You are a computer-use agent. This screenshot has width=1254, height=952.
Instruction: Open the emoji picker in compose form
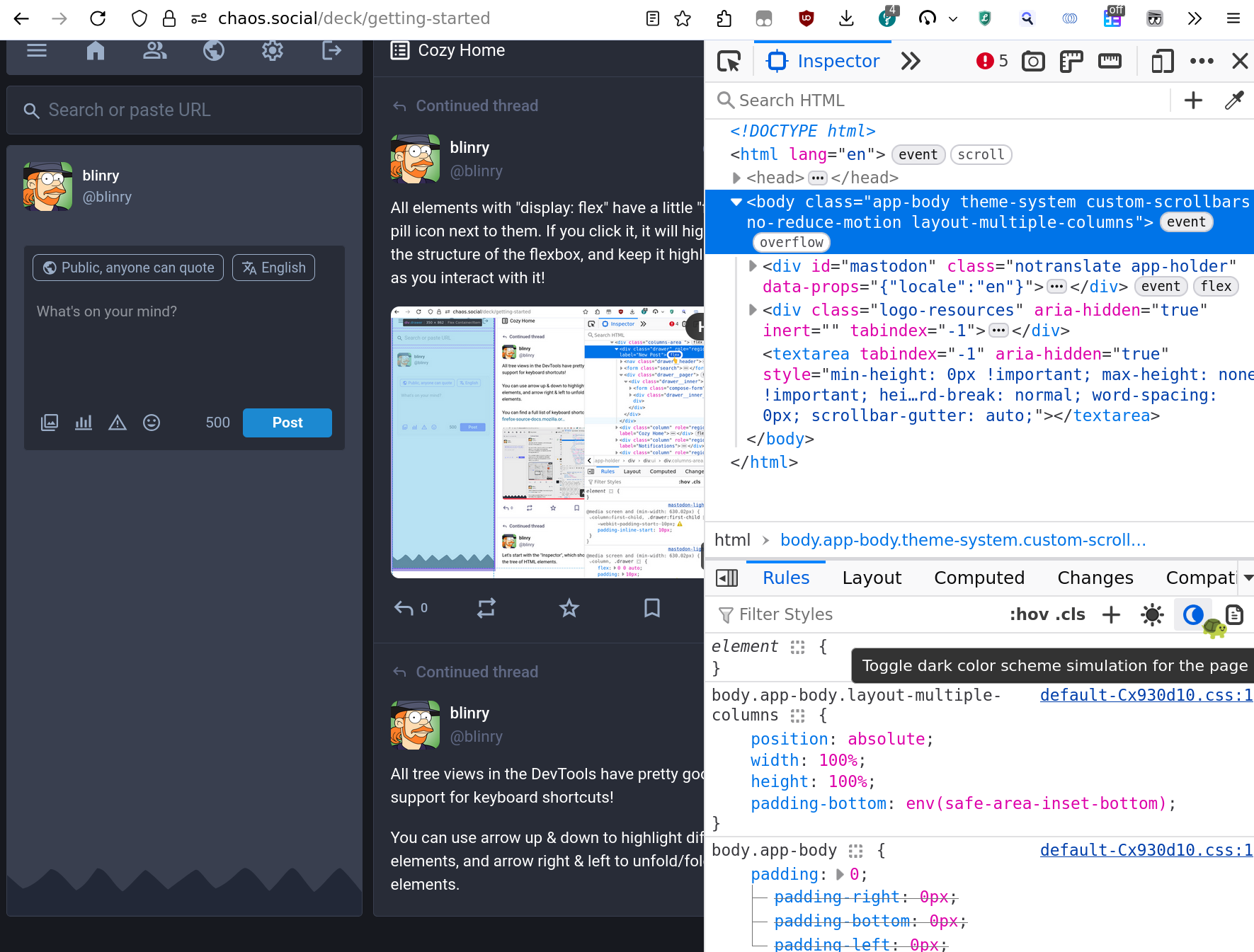click(x=152, y=422)
